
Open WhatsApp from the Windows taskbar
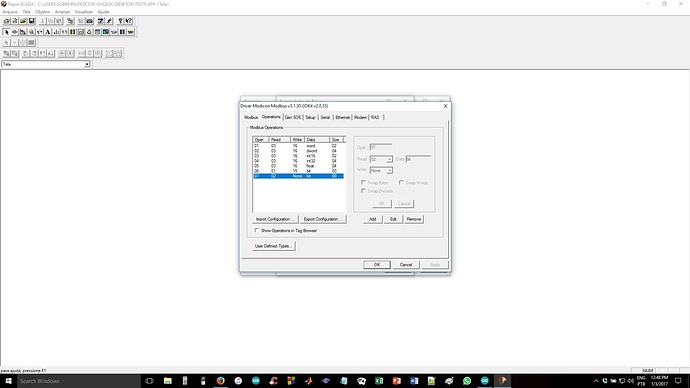[x=467, y=381]
